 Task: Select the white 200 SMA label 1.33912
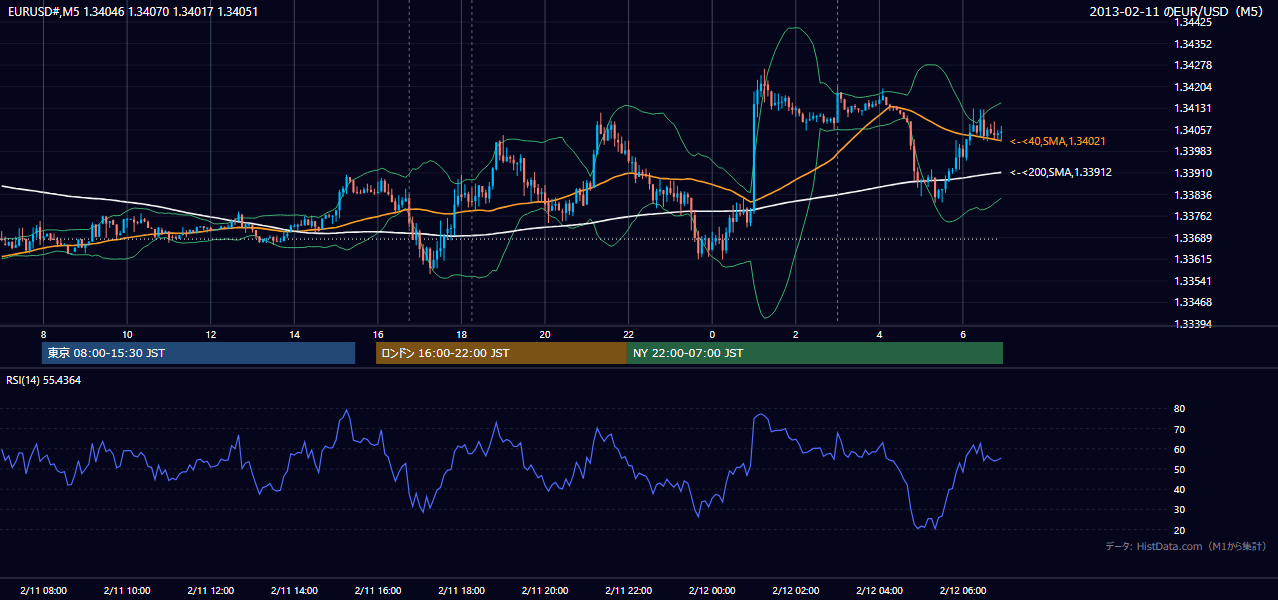click(1061, 172)
